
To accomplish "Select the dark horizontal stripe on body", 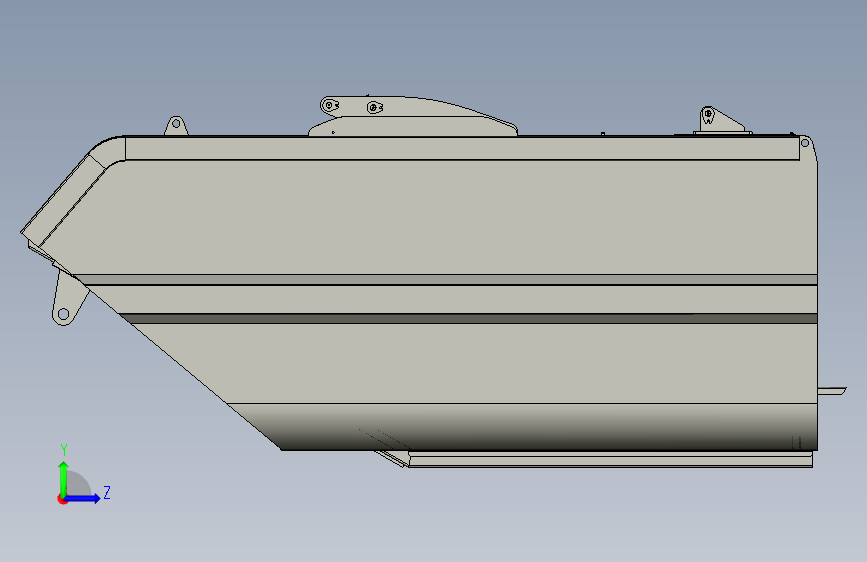I will pos(469,319).
